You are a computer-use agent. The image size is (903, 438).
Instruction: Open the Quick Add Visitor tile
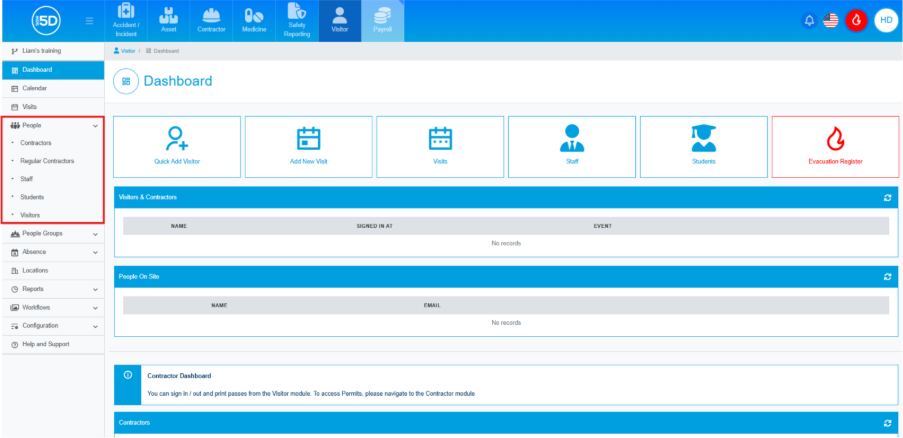pos(177,147)
